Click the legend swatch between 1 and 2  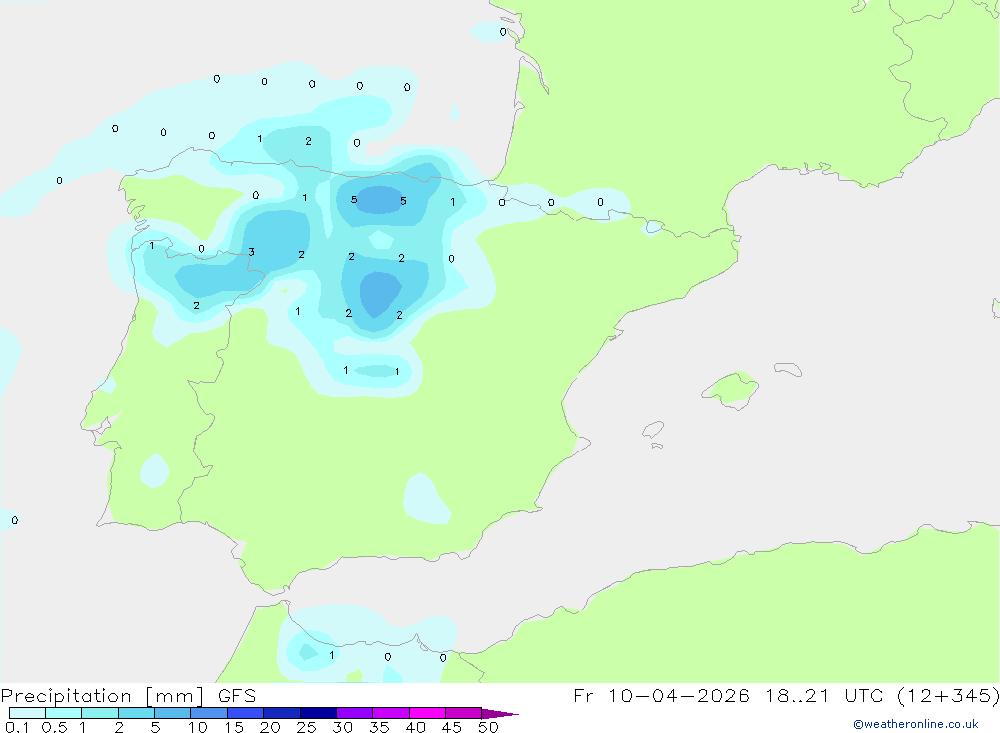click(x=100, y=713)
